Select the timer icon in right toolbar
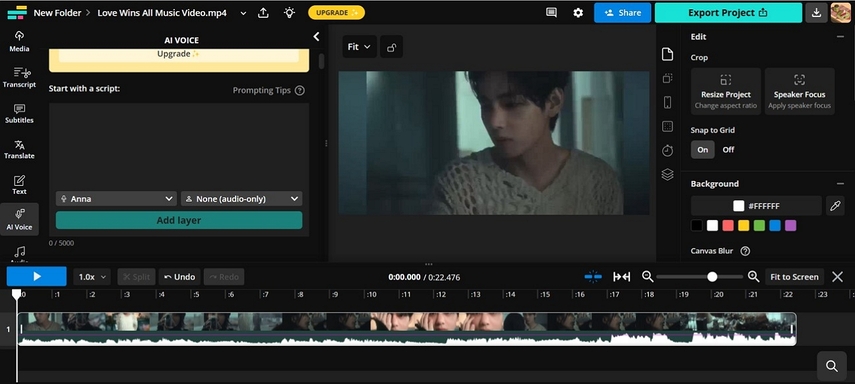Viewport: 855px width, 384px height. (667, 151)
